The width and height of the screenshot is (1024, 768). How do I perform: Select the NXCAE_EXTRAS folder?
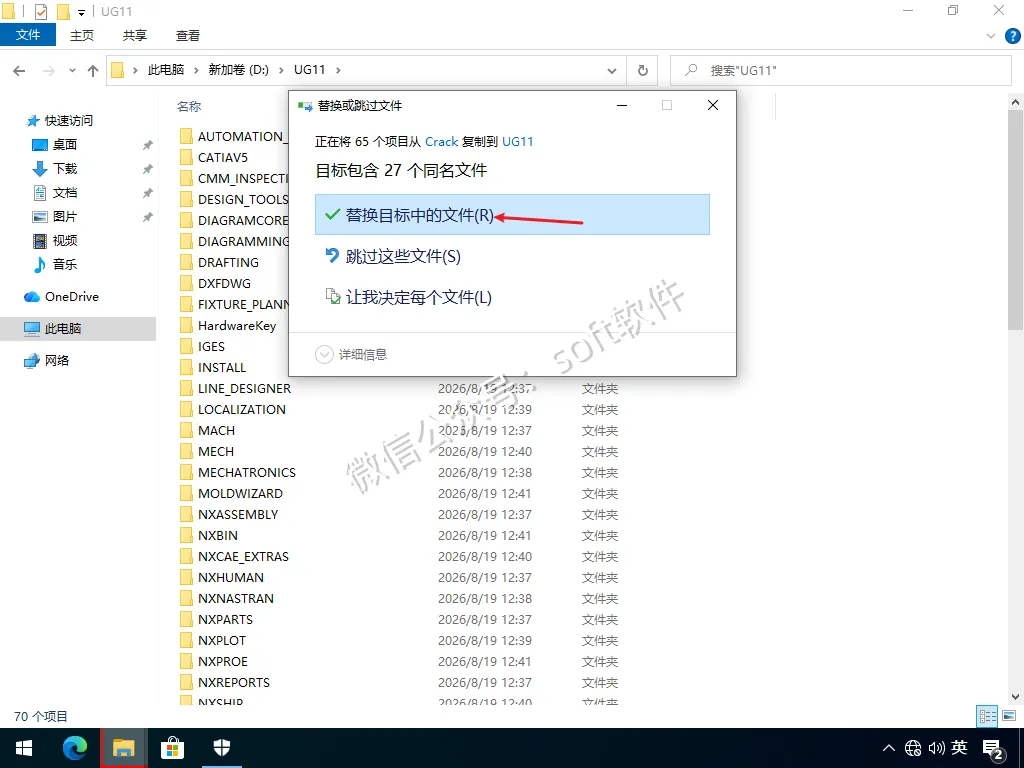243,556
